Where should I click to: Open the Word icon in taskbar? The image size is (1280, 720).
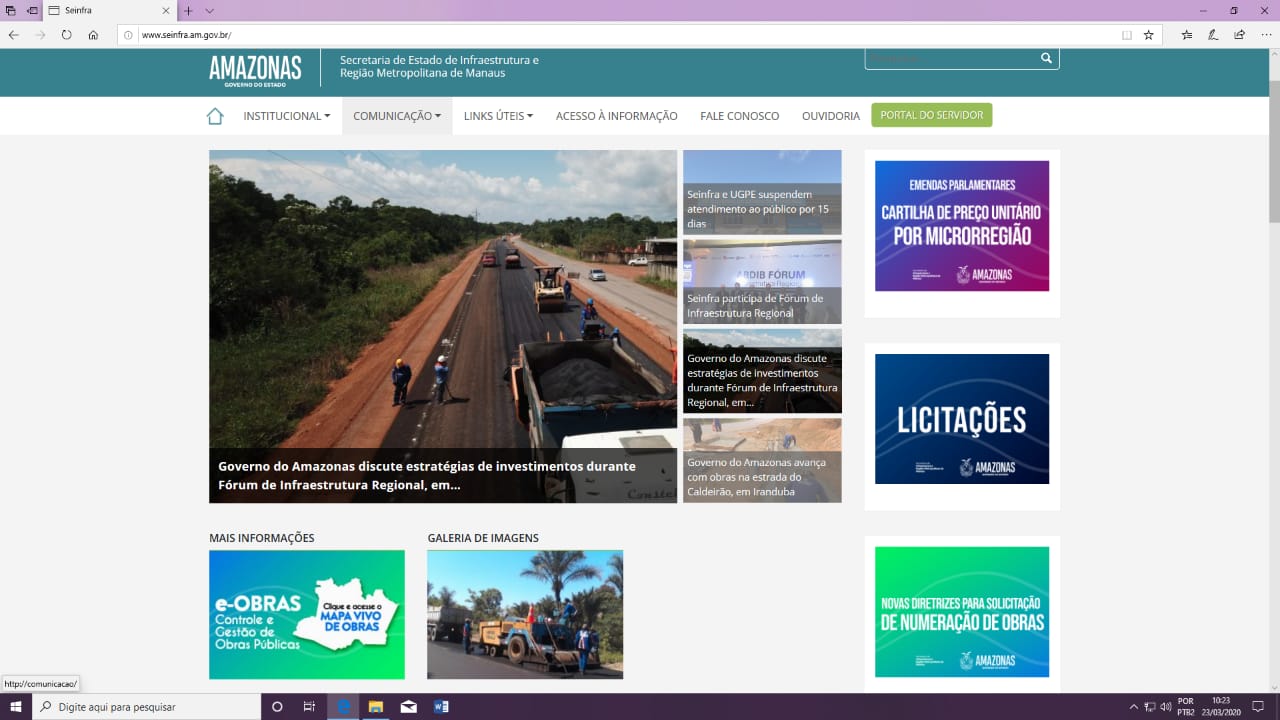pyautogui.click(x=441, y=707)
